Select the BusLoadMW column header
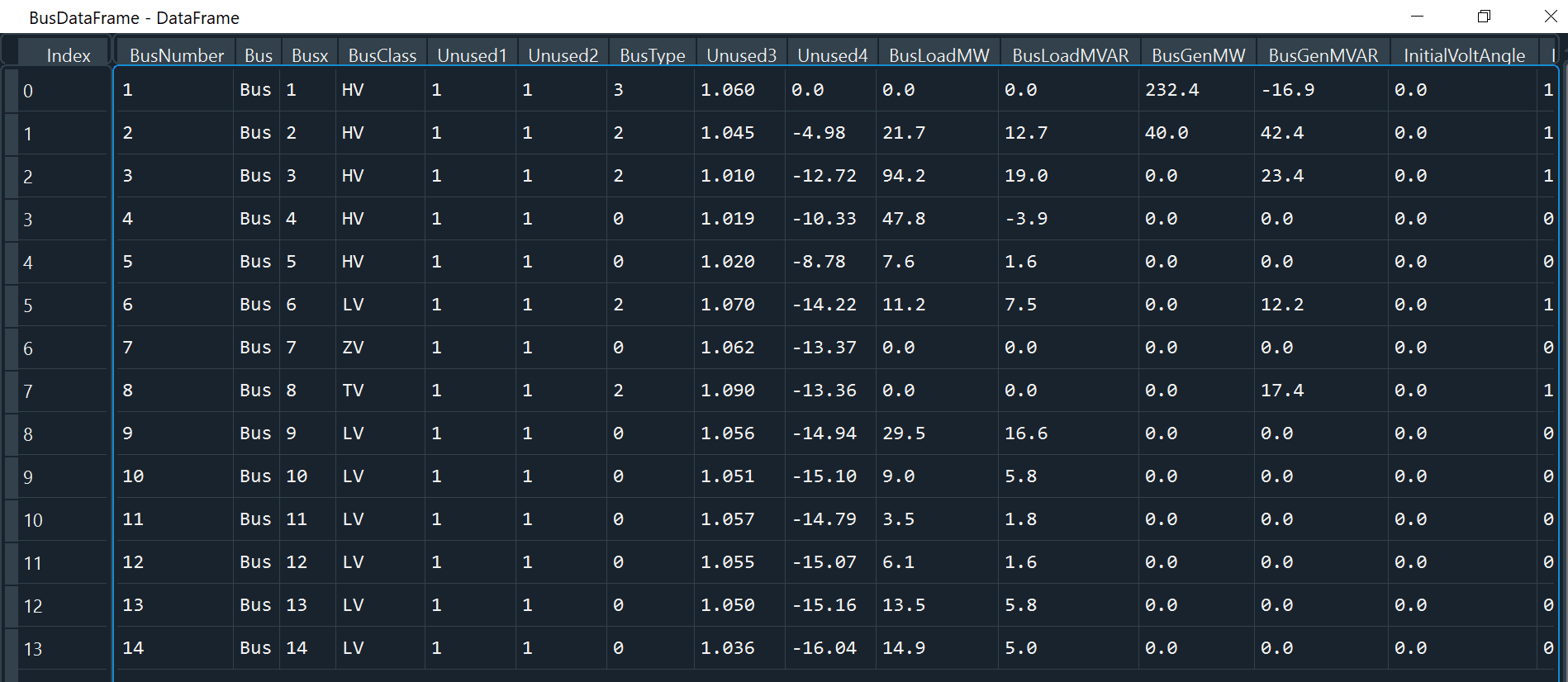This screenshot has height=682, width=1568. click(x=938, y=55)
